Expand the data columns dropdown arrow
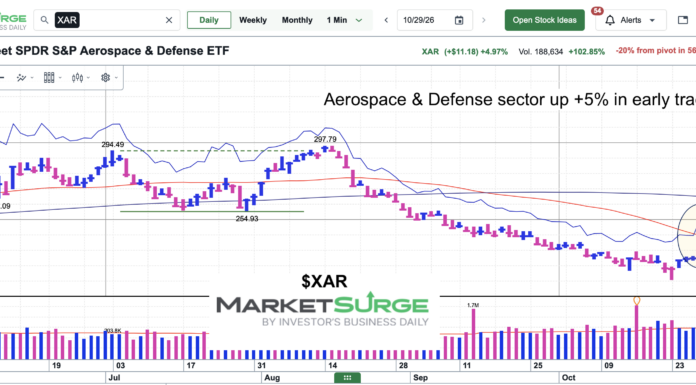This screenshot has height=385, width=696. click(x=60, y=78)
